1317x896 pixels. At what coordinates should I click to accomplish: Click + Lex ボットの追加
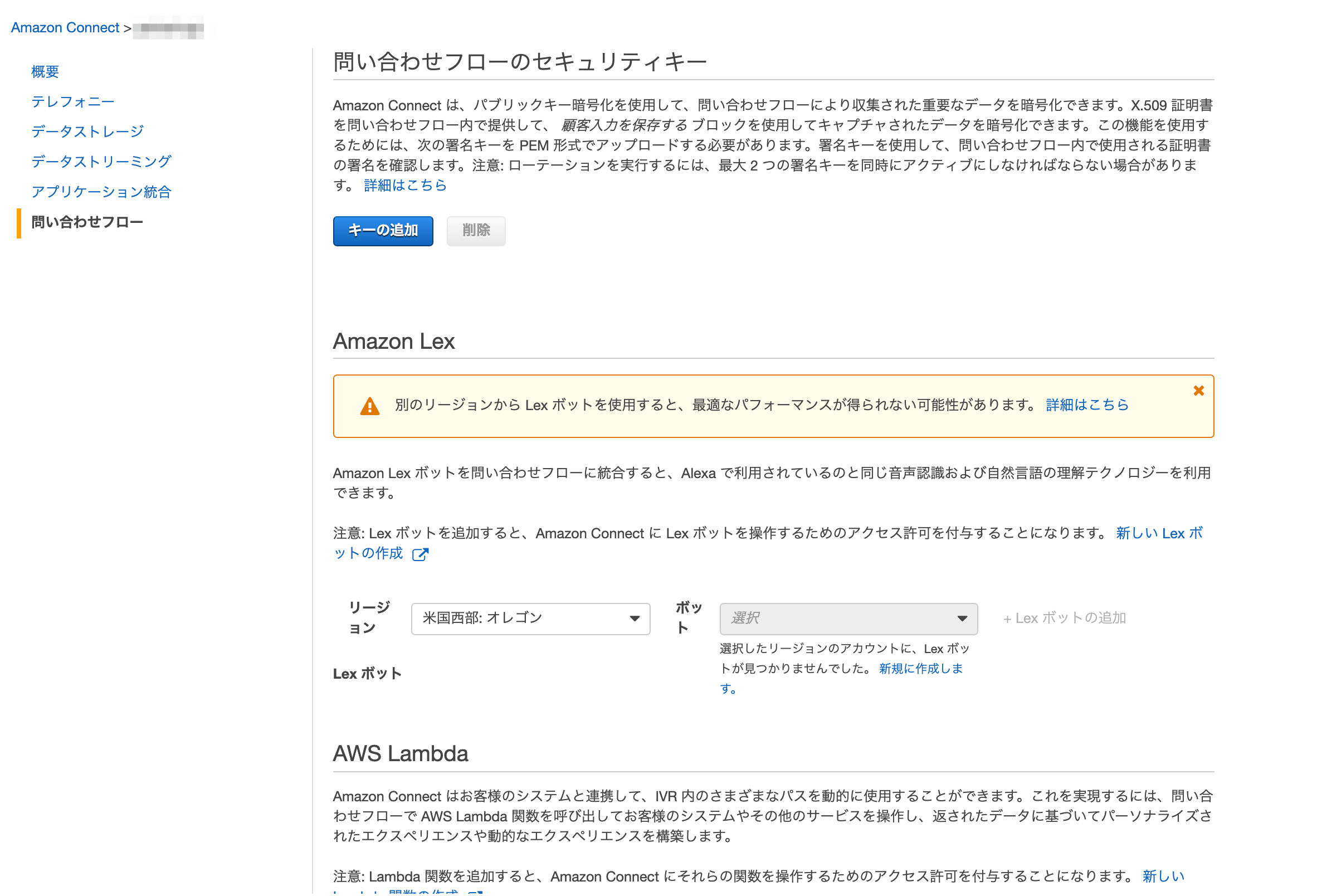pyautogui.click(x=1064, y=618)
